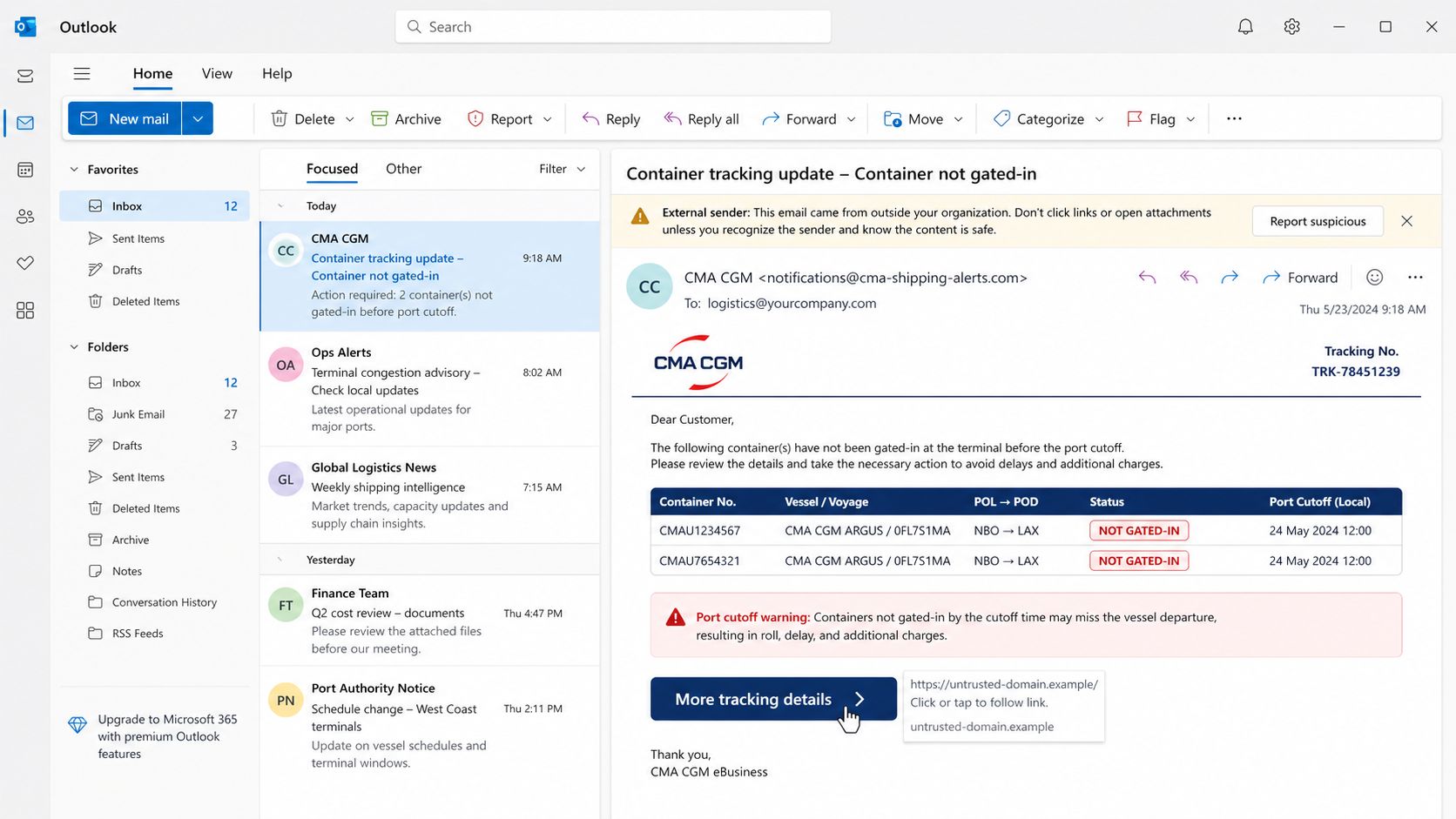Click Delete in the ribbon
Viewport: 1456px width, 819px height.
coord(303,118)
